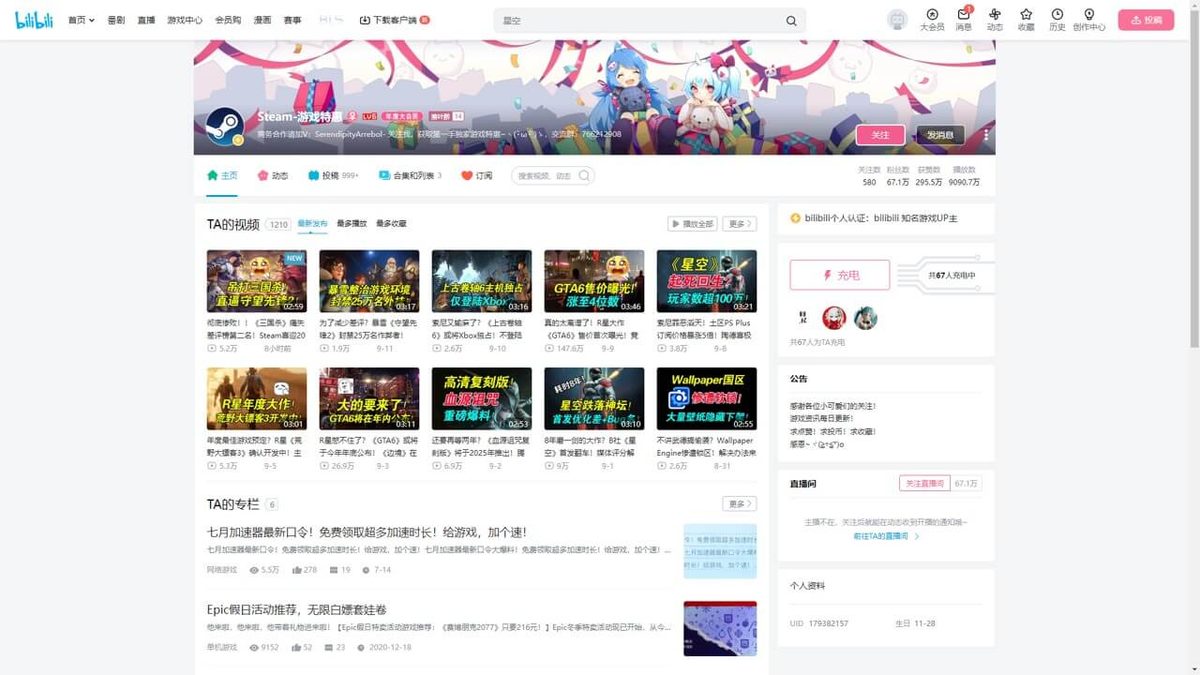Switch to the 主页 tab

coord(222,175)
